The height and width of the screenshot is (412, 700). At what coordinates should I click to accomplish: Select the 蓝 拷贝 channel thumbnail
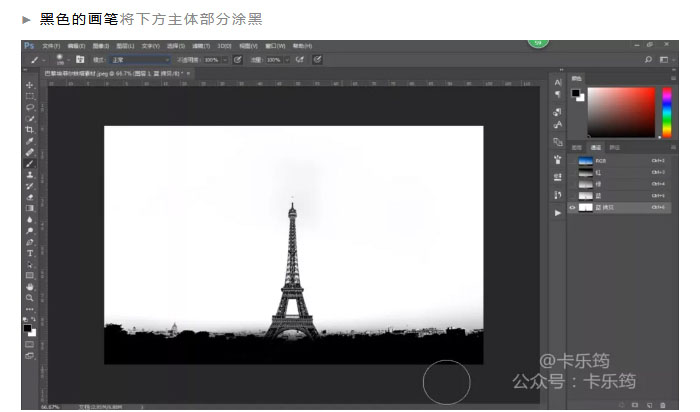pos(585,208)
